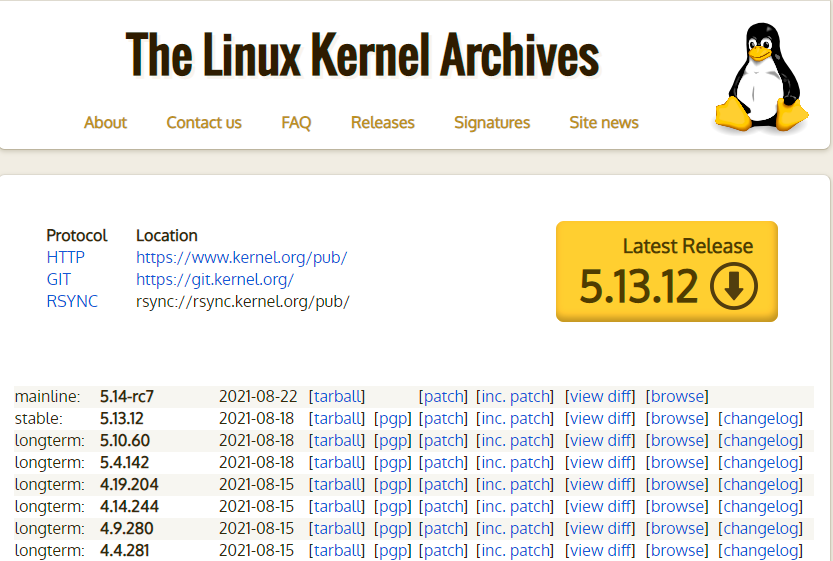The image size is (833, 561).
Task: Select version text 4.19.204
Action: point(129,484)
